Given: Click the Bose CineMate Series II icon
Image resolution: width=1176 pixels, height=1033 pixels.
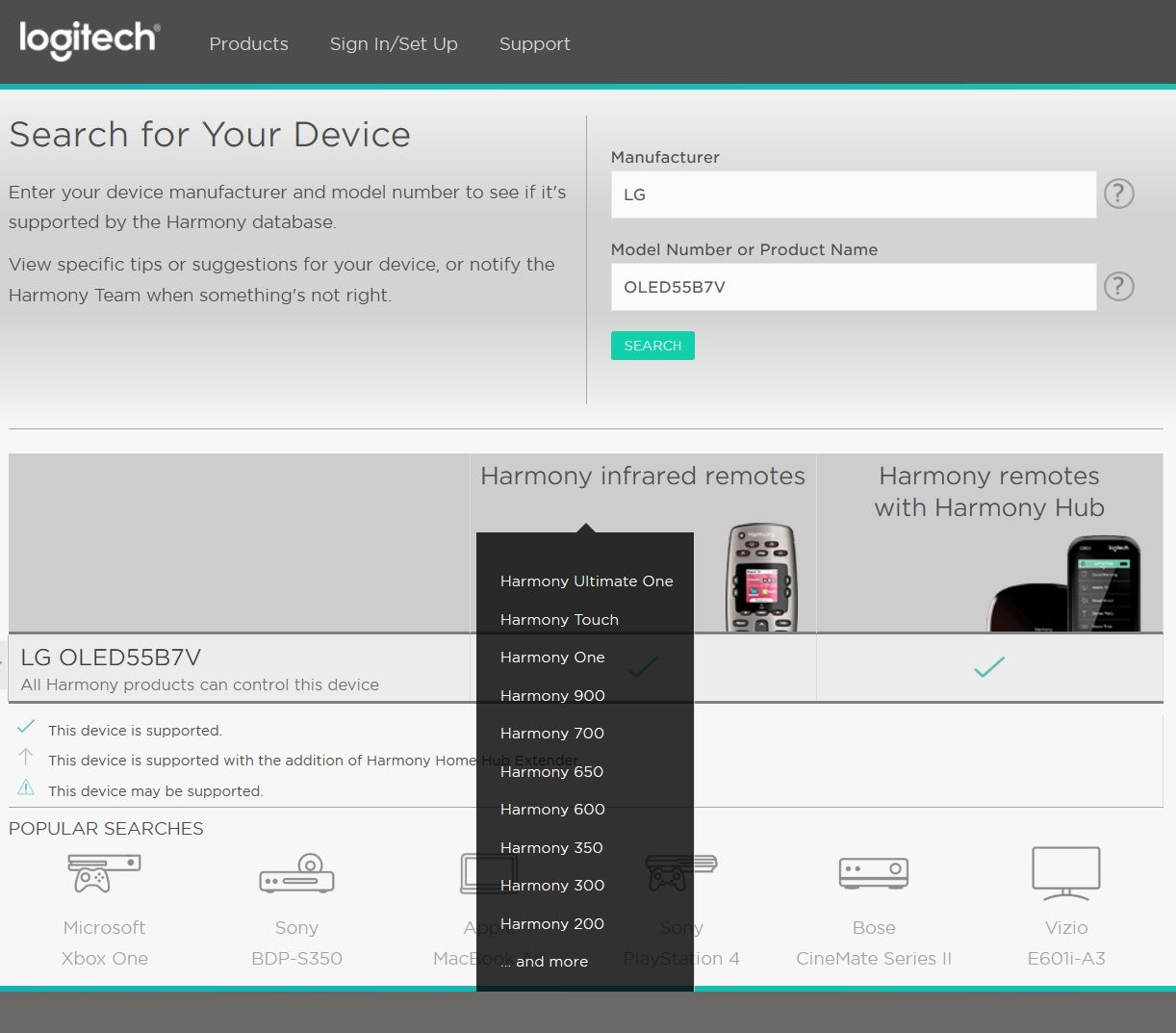Looking at the screenshot, I should pyautogui.click(x=874, y=873).
